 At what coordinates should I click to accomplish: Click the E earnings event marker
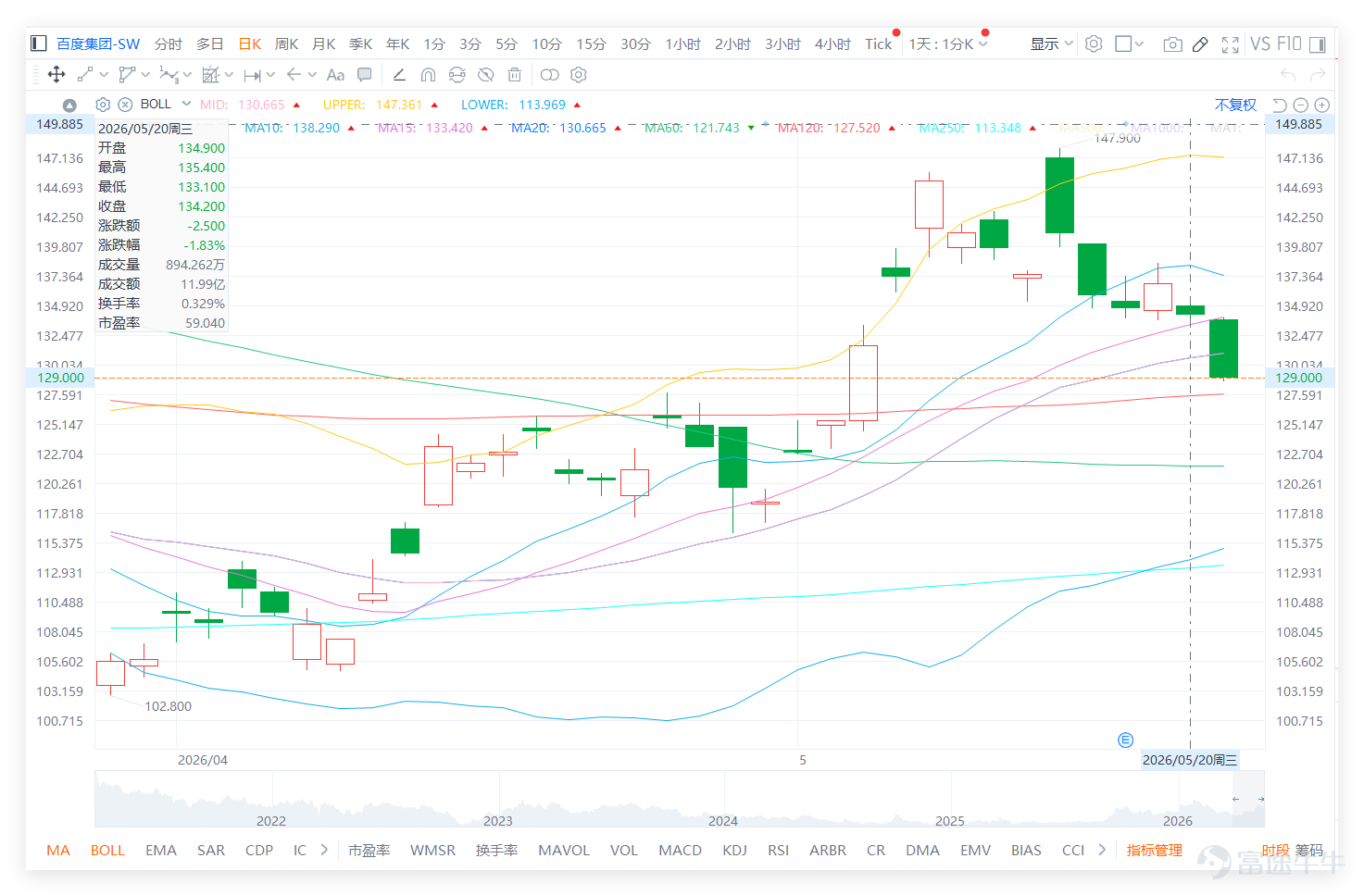(1125, 740)
